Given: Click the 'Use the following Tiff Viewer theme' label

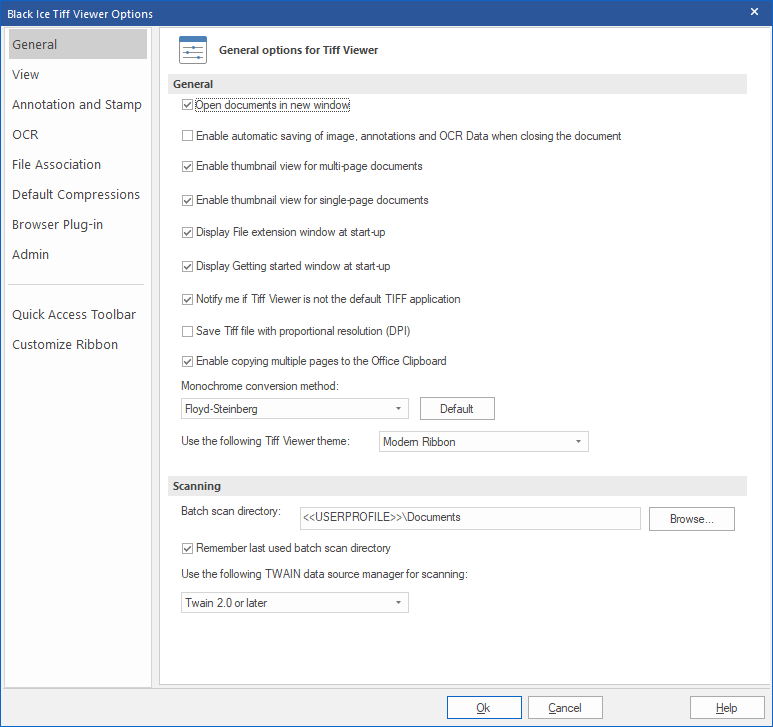Looking at the screenshot, I should tap(265, 441).
